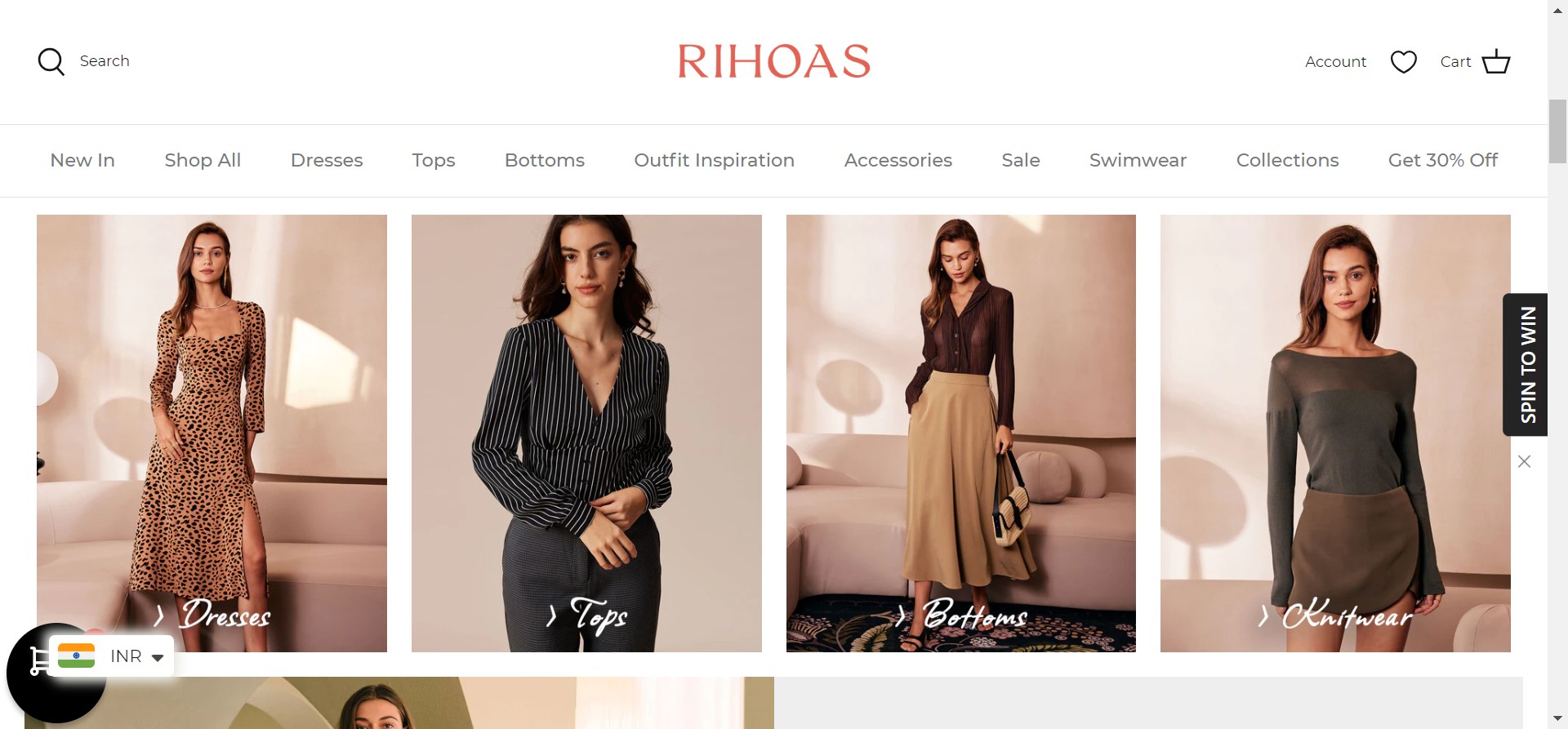
Task: Select the Dresses category thumbnail
Action: [212, 433]
